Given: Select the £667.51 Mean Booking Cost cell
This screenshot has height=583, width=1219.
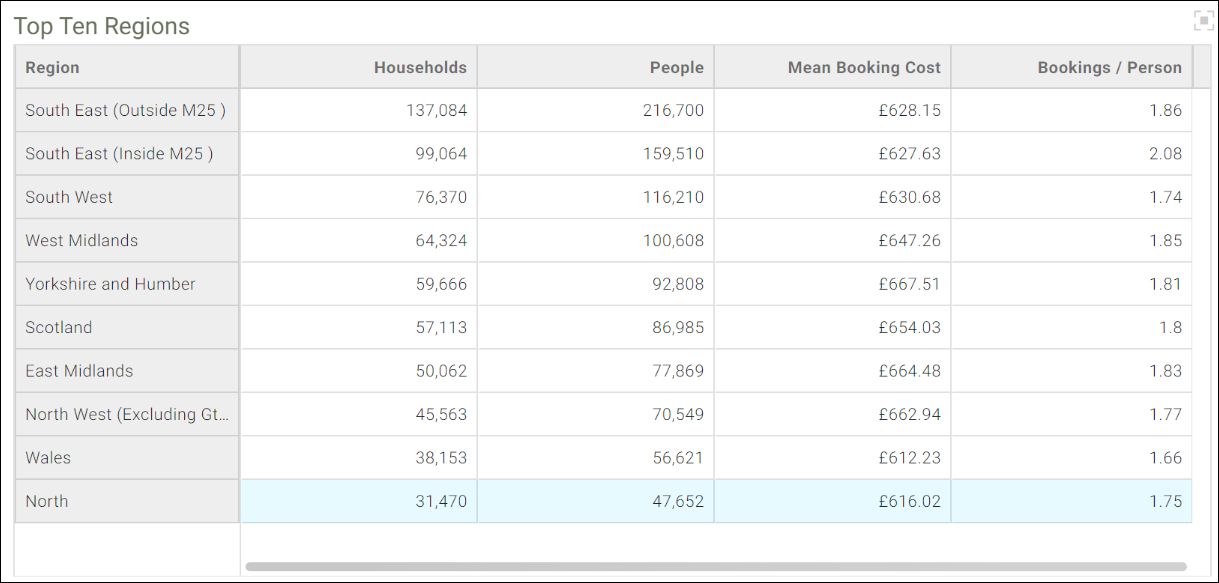Looking at the screenshot, I should coord(833,284).
